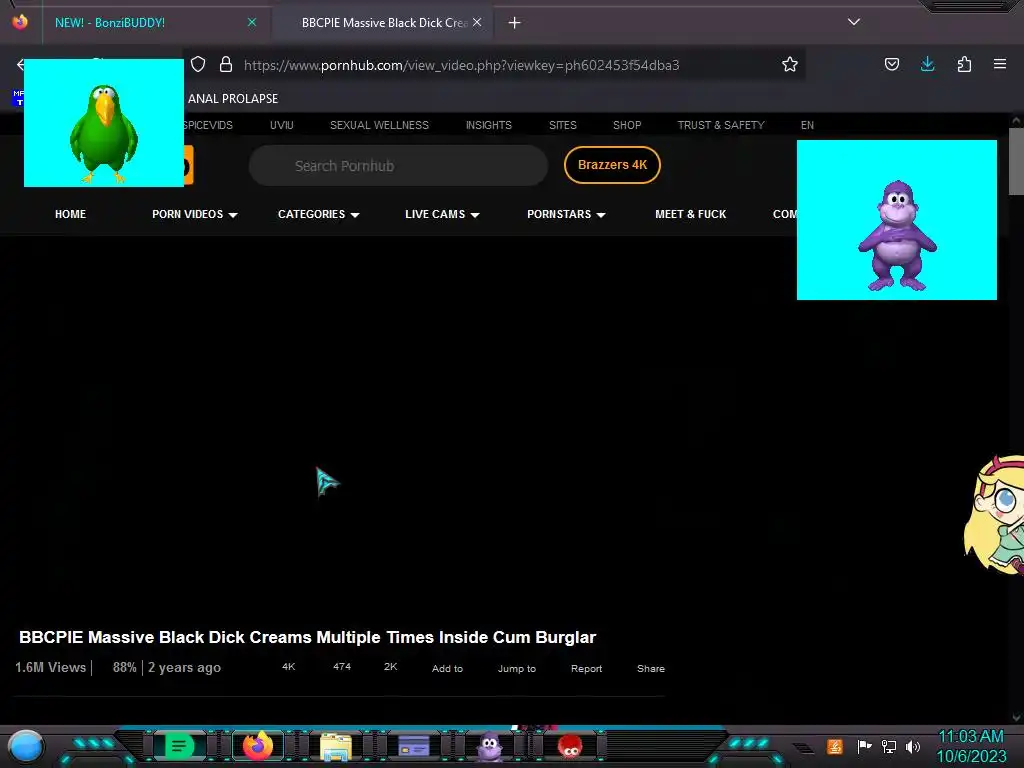Click the 4K like count button
The width and height of the screenshot is (1024, 768).
coord(289,667)
